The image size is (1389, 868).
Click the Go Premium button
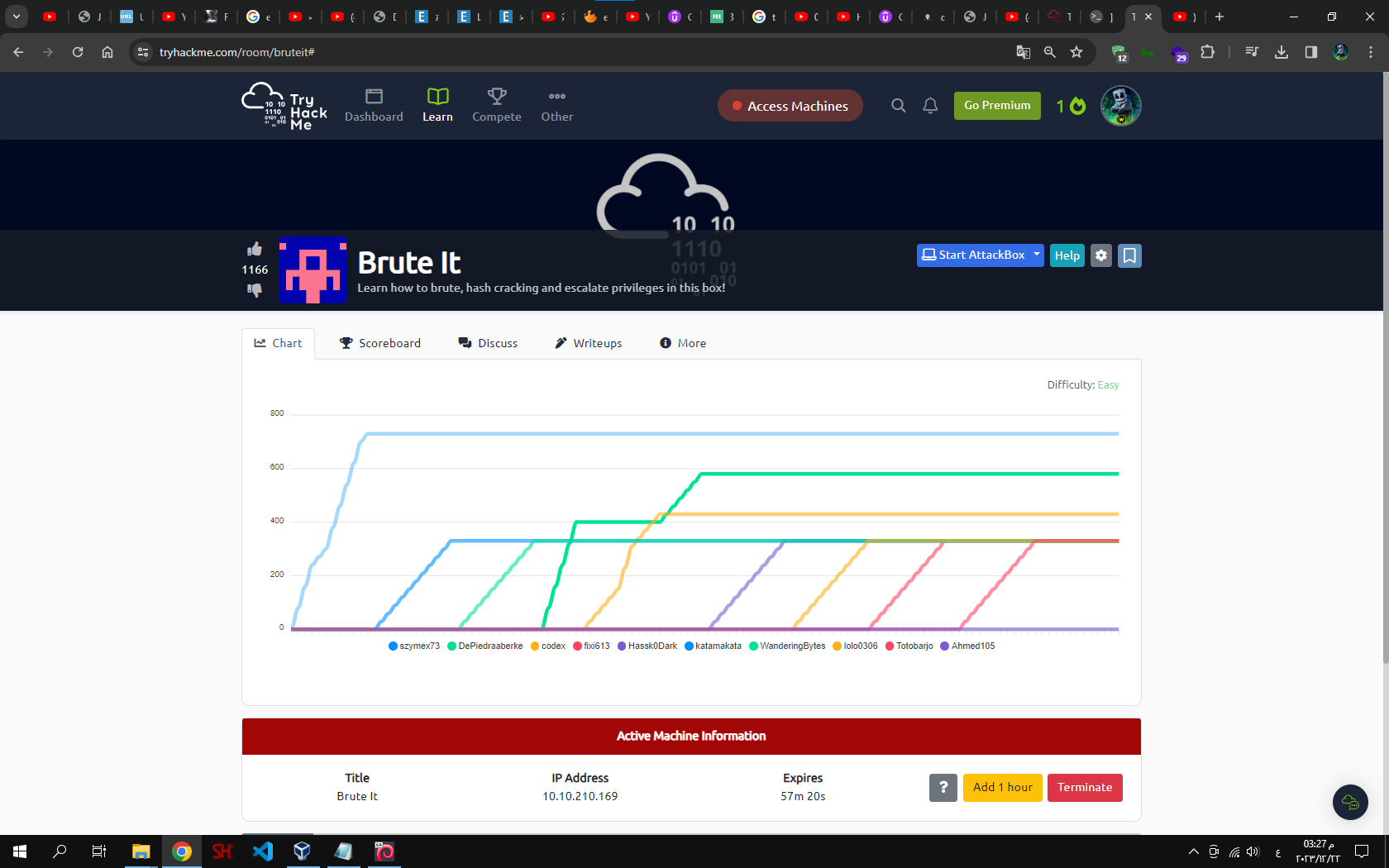(x=997, y=106)
